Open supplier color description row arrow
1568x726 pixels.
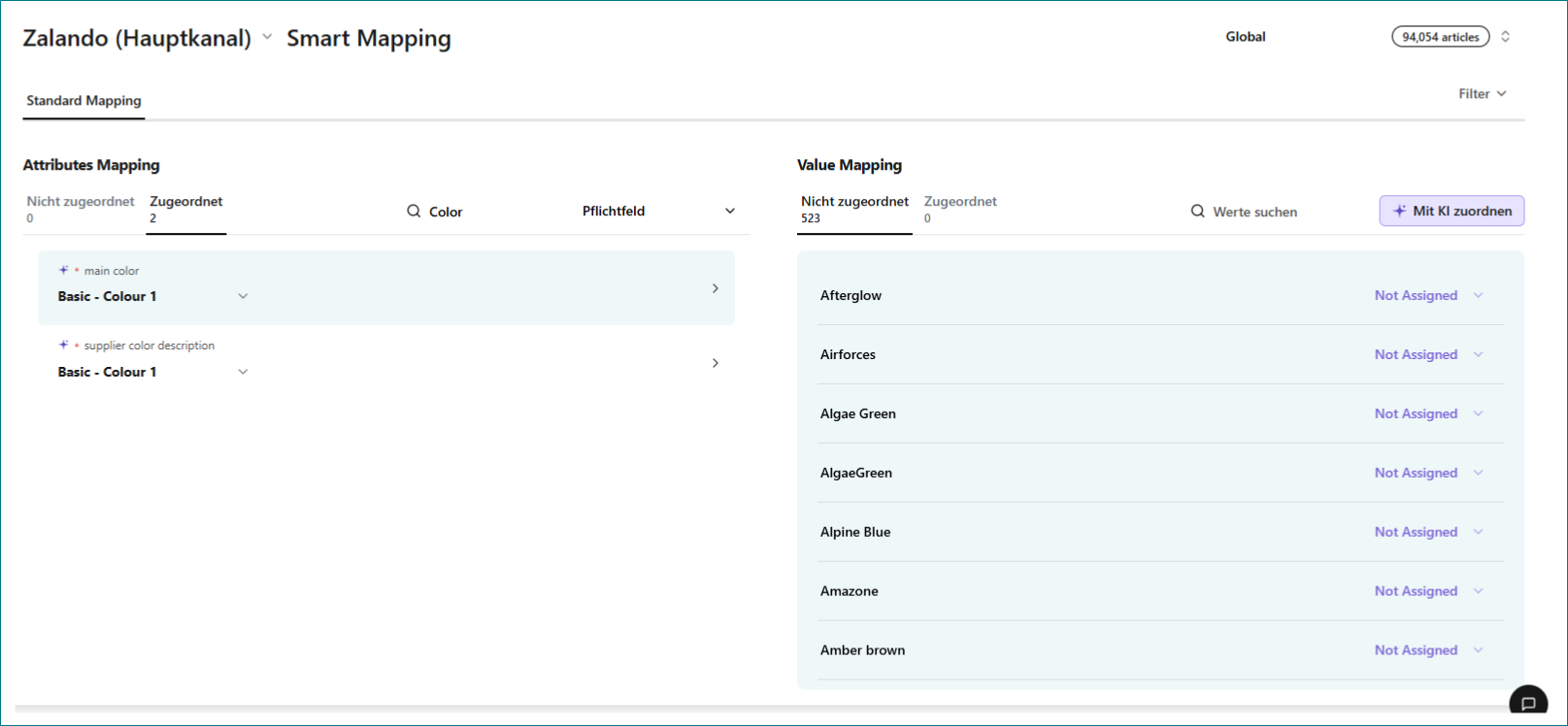[x=716, y=363]
